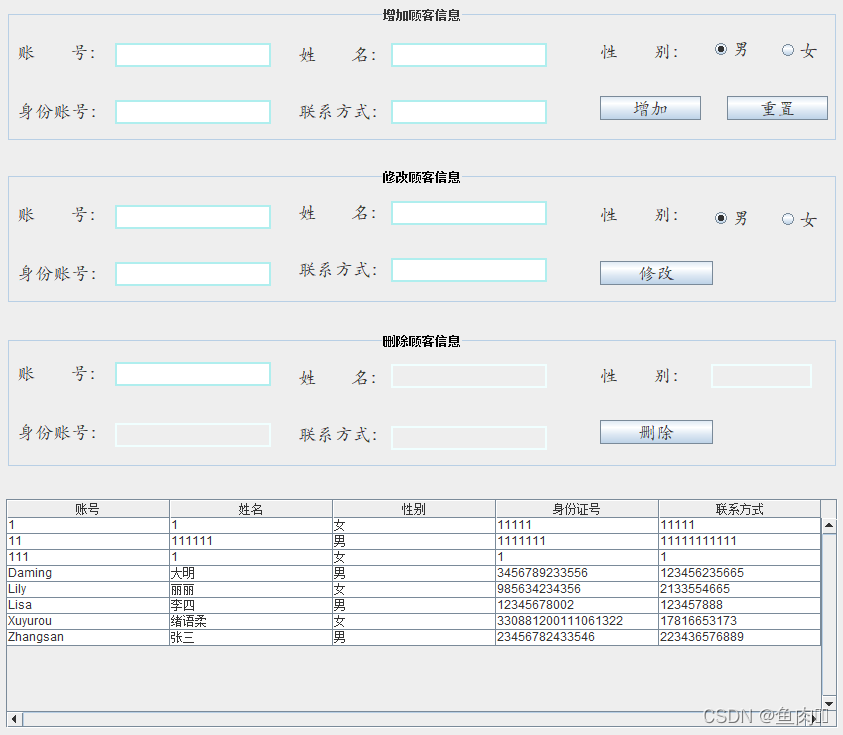Click the 重置 button
The height and width of the screenshot is (735, 843).
click(x=777, y=108)
